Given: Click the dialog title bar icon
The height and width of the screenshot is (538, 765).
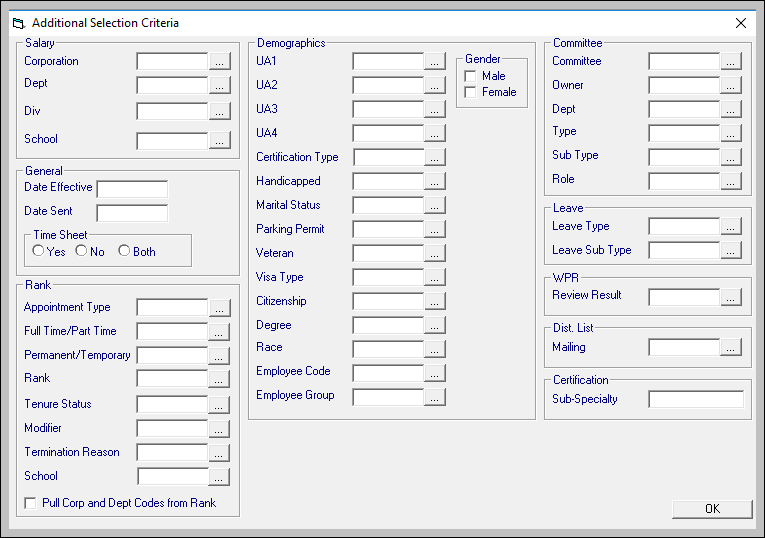Looking at the screenshot, I should [19, 23].
